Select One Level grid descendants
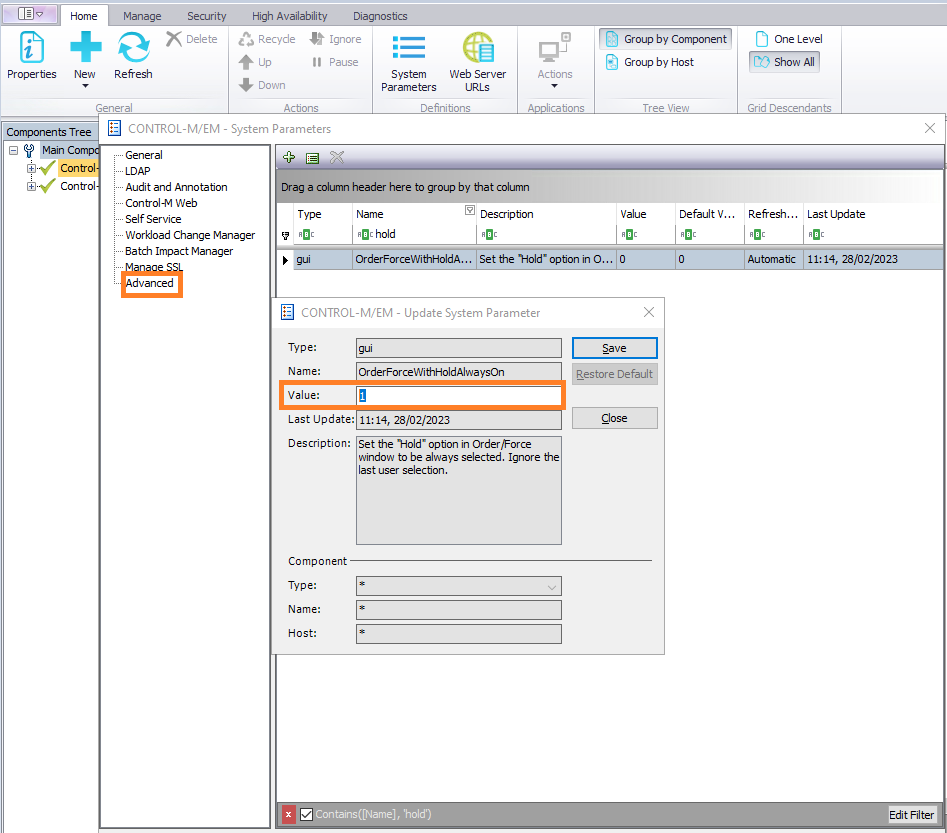The height and width of the screenshot is (833, 947). pos(789,39)
